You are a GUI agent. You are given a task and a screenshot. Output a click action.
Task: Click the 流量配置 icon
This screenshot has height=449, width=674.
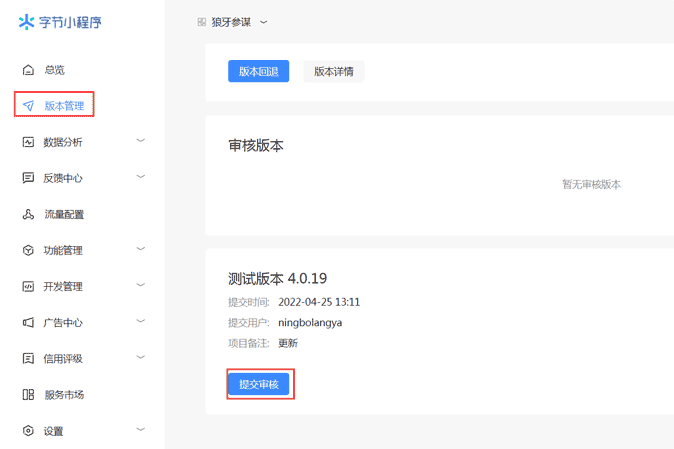(x=28, y=214)
